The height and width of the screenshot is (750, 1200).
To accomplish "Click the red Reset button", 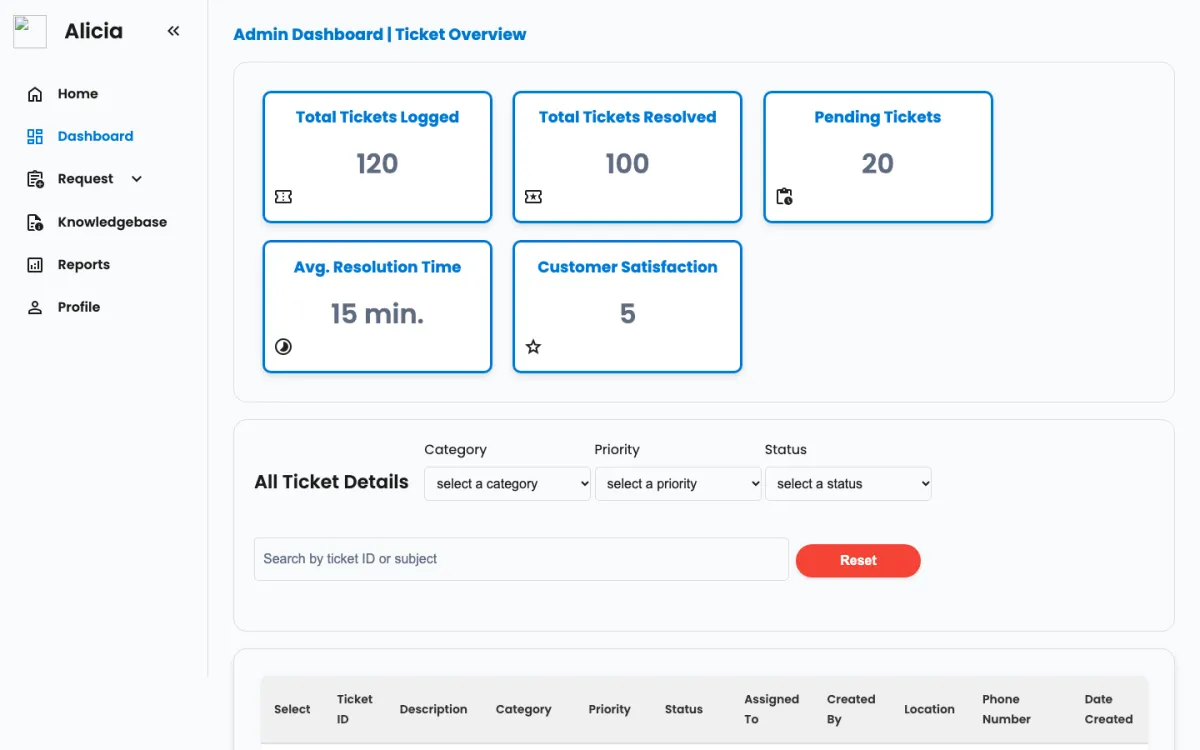I will [x=858, y=561].
